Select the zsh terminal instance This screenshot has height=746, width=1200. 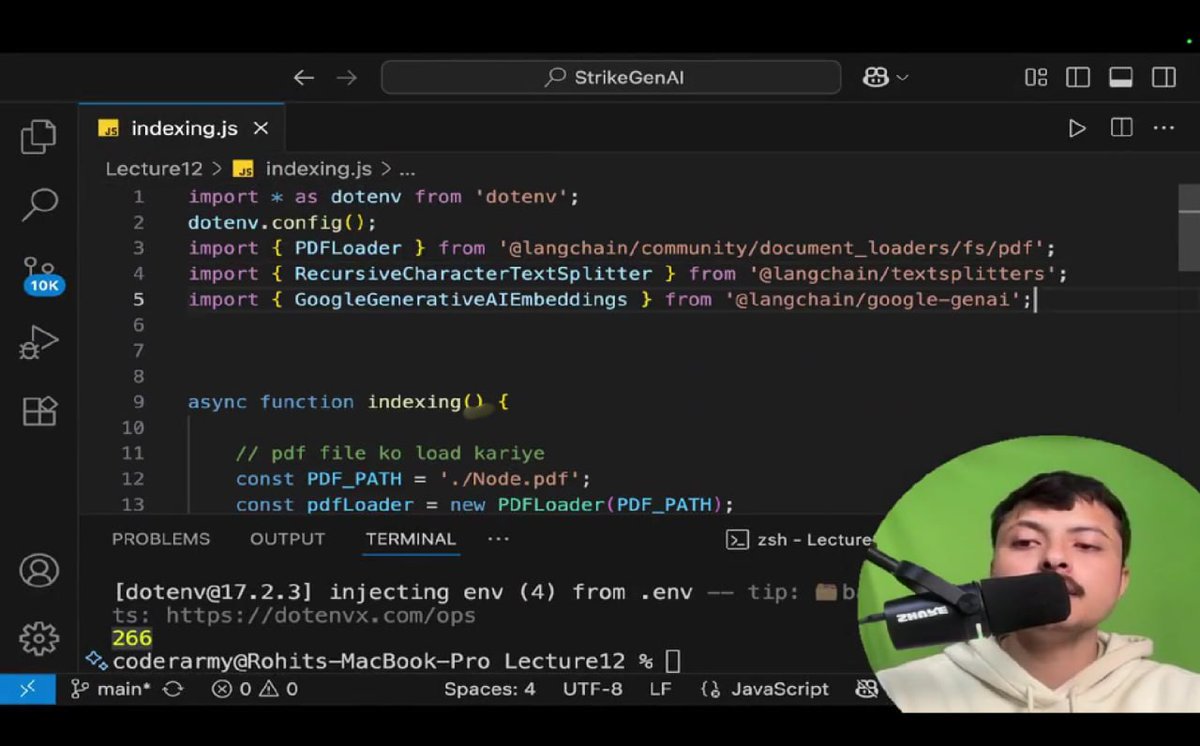[799, 540]
